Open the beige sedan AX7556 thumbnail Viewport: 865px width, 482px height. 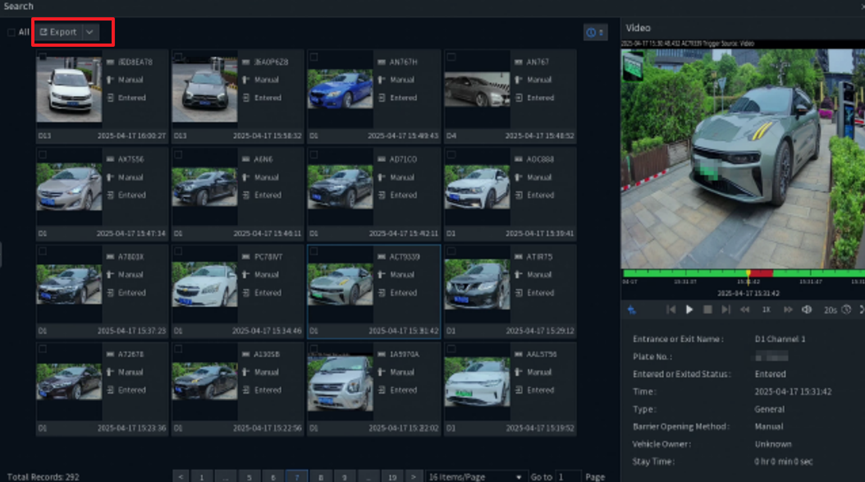pos(69,187)
